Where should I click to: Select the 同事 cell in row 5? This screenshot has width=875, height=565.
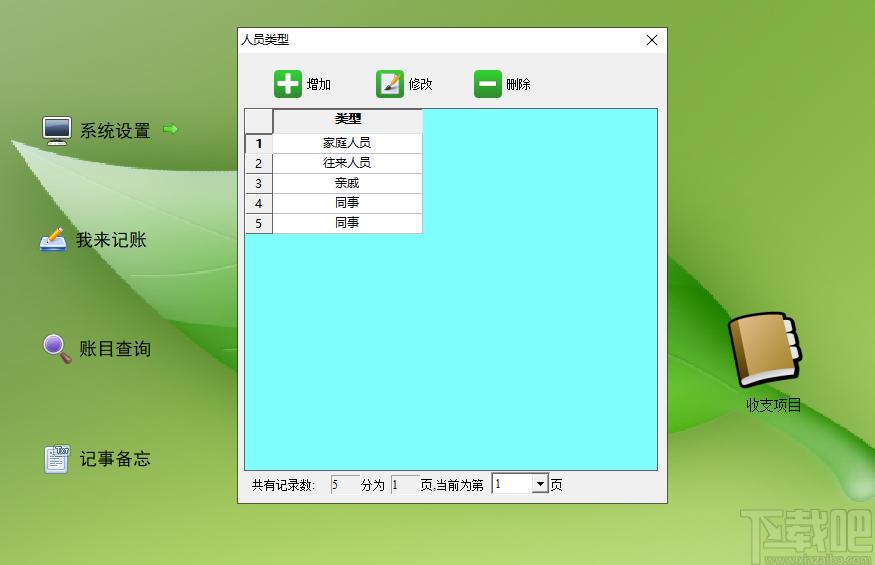point(347,224)
